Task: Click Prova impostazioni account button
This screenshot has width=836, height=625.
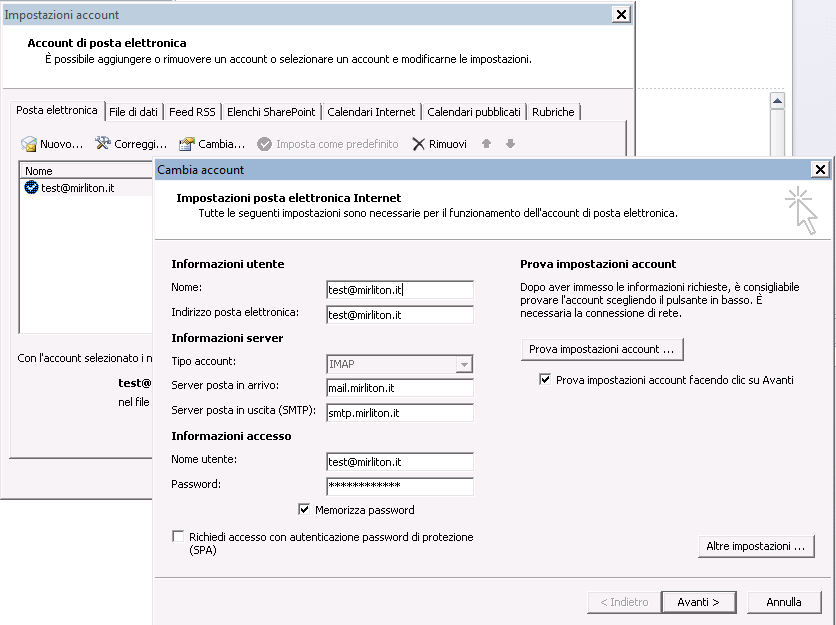Action: [x=602, y=349]
